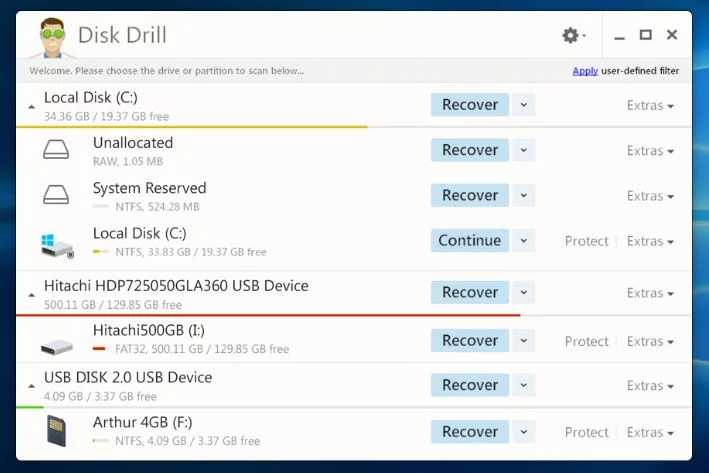709x473 pixels.
Task: Recover the Unallocated partition
Action: click(470, 150)
